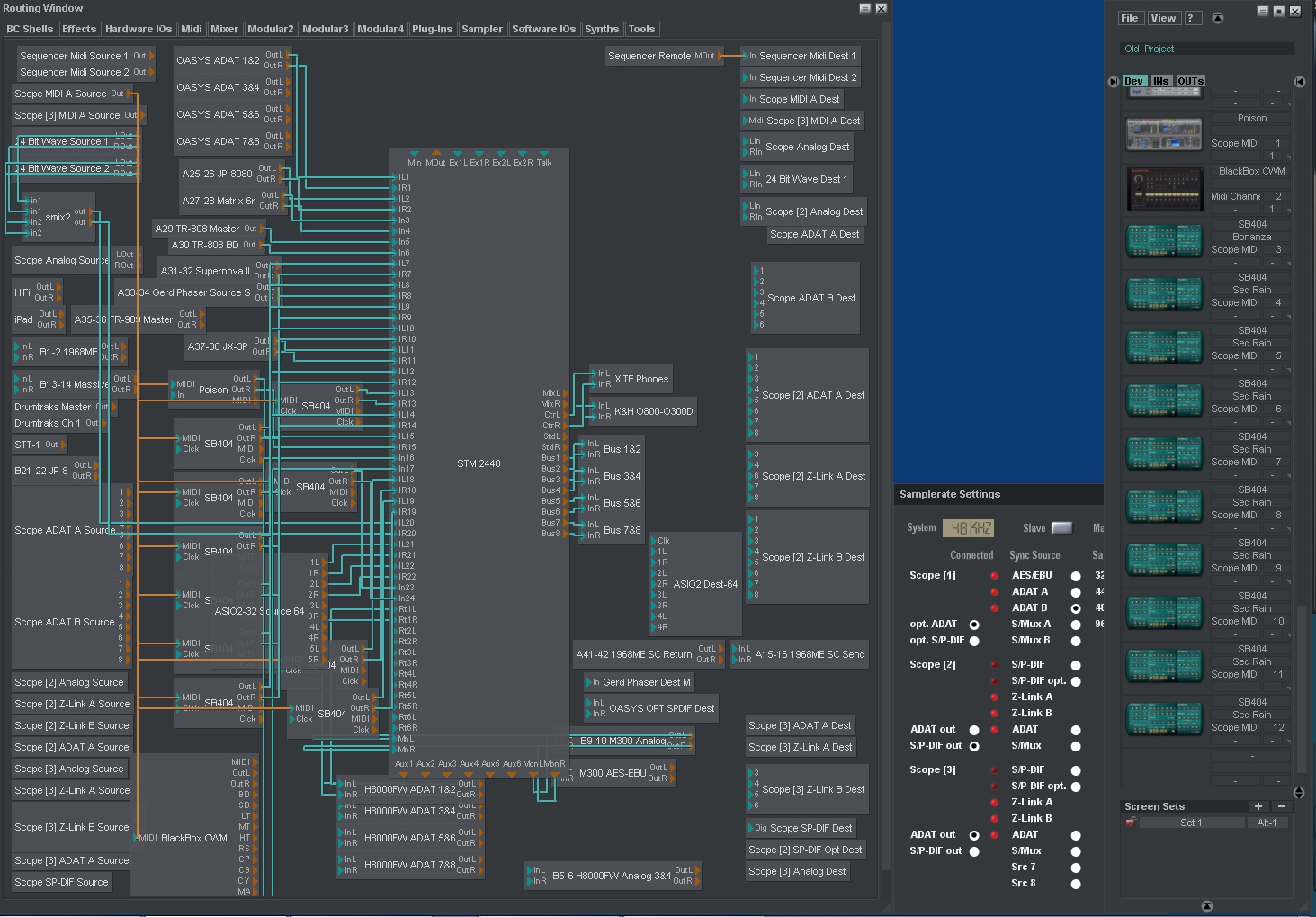Remove a screen set with minus button
The image size is (1316, 917).
point(1281,806)
